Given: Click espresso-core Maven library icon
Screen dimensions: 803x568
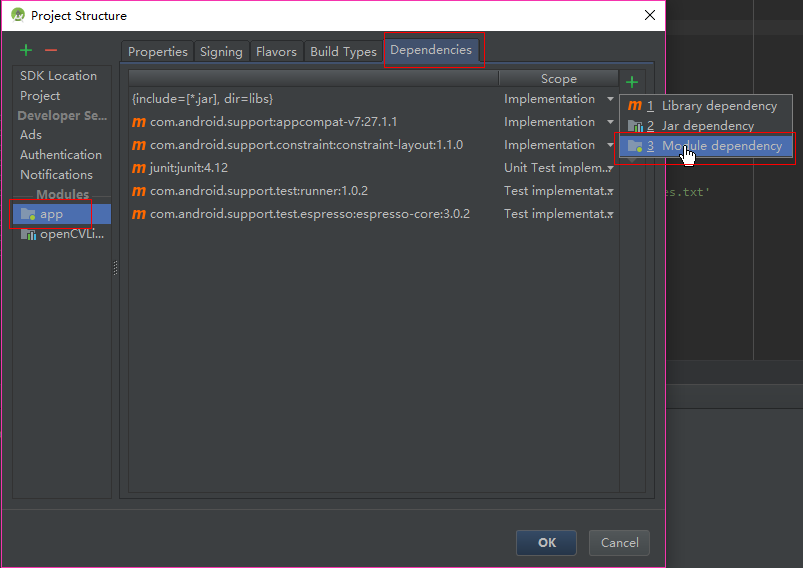Looking at the screenshot, I should click(139, 215).
